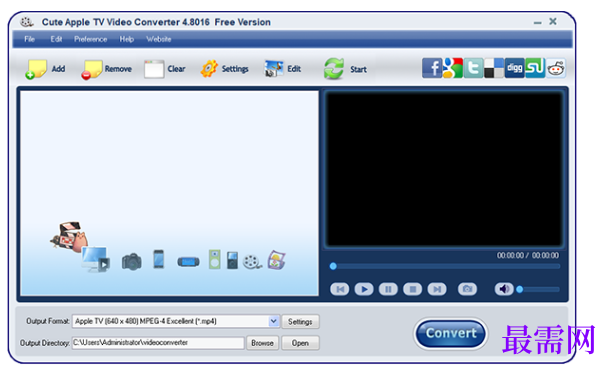Image resolution: width=614 pixels, height=371 pixels.
Task: Skip to previous track in player
Action: tap(340, 289)
